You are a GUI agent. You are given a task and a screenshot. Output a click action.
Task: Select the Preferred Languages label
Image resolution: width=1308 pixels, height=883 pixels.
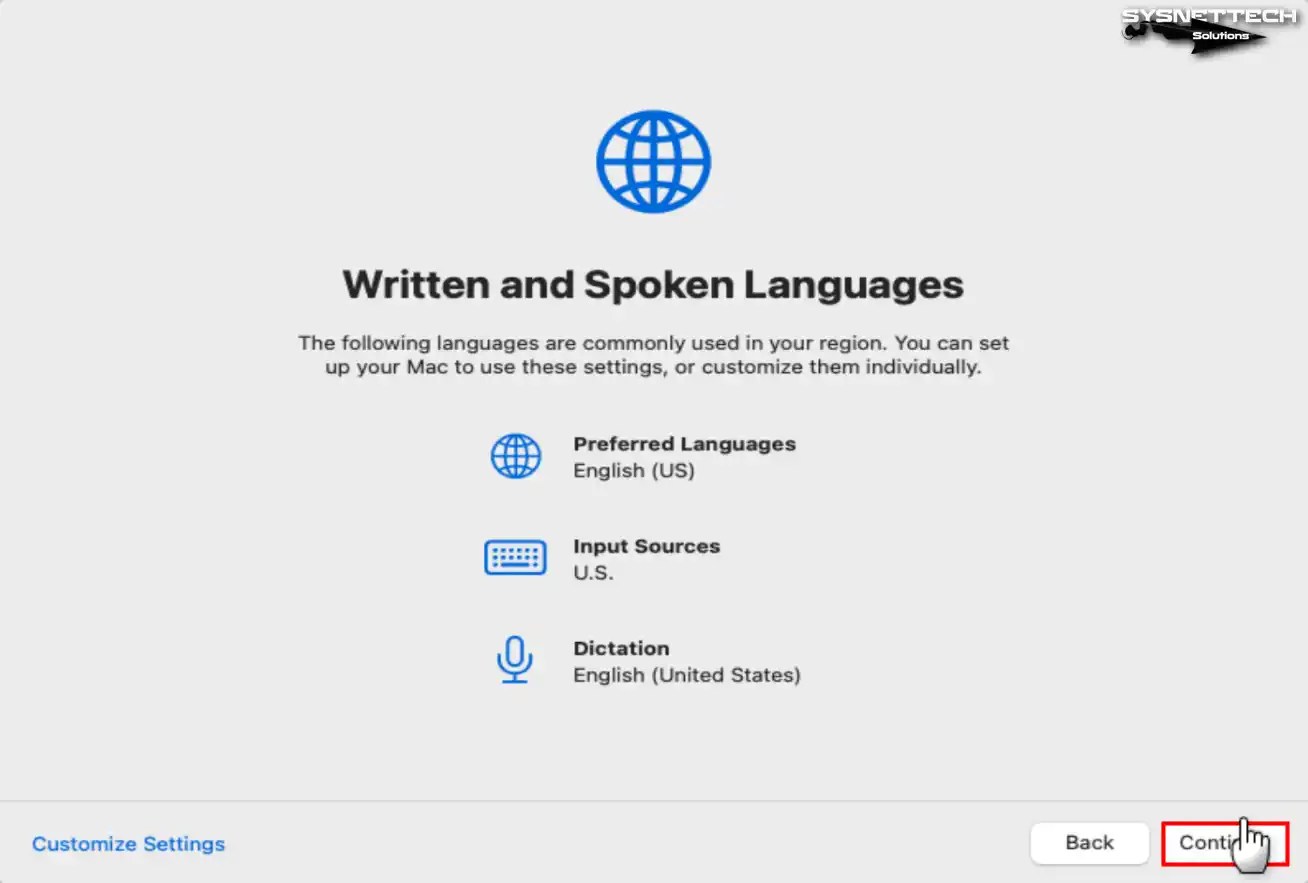(x=684, y=444)
